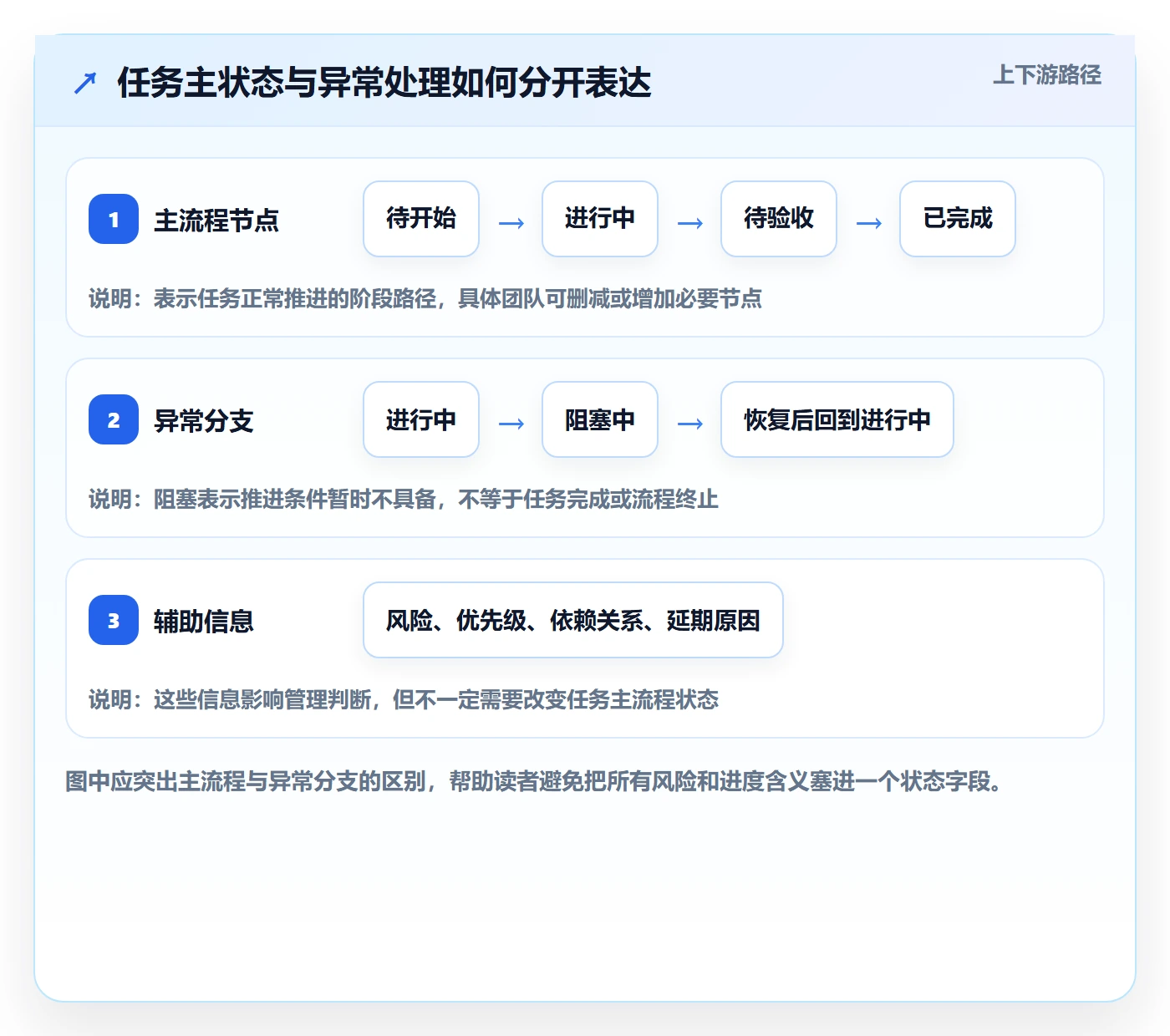Select the 待开始 status chip
Viewport: 1170px width, 1036px height.
coord(421,219)
